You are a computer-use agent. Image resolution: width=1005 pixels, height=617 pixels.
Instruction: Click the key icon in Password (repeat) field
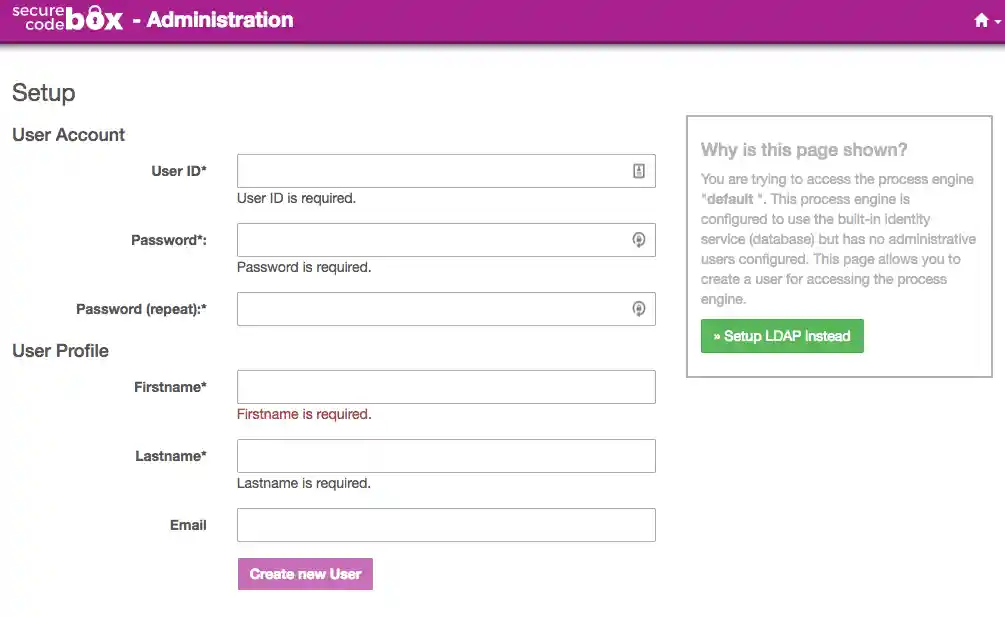[639, 309]
